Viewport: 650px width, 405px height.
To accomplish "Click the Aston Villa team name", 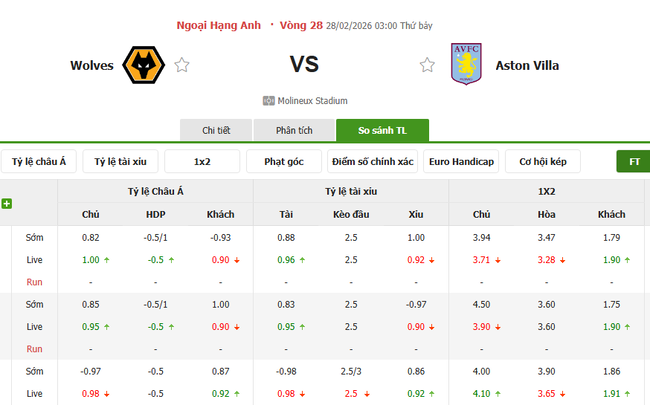I will click(531, 66).
